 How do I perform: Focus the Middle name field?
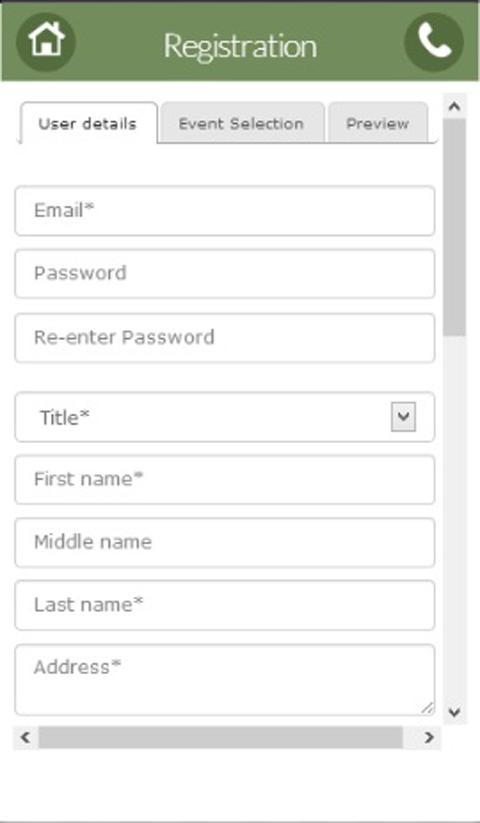(225, 542)
